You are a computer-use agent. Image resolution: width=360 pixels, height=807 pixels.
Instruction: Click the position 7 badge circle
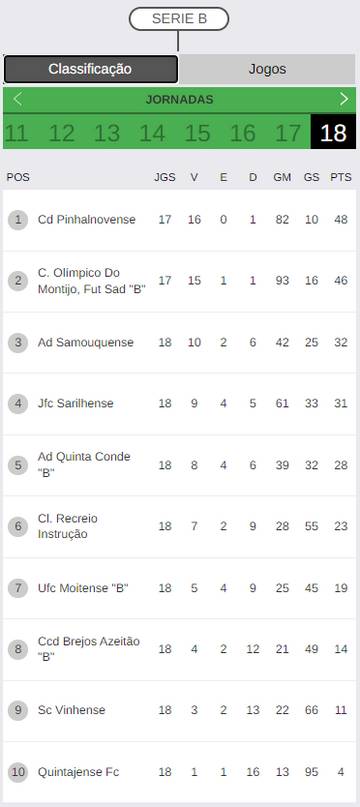coord(18,588)
